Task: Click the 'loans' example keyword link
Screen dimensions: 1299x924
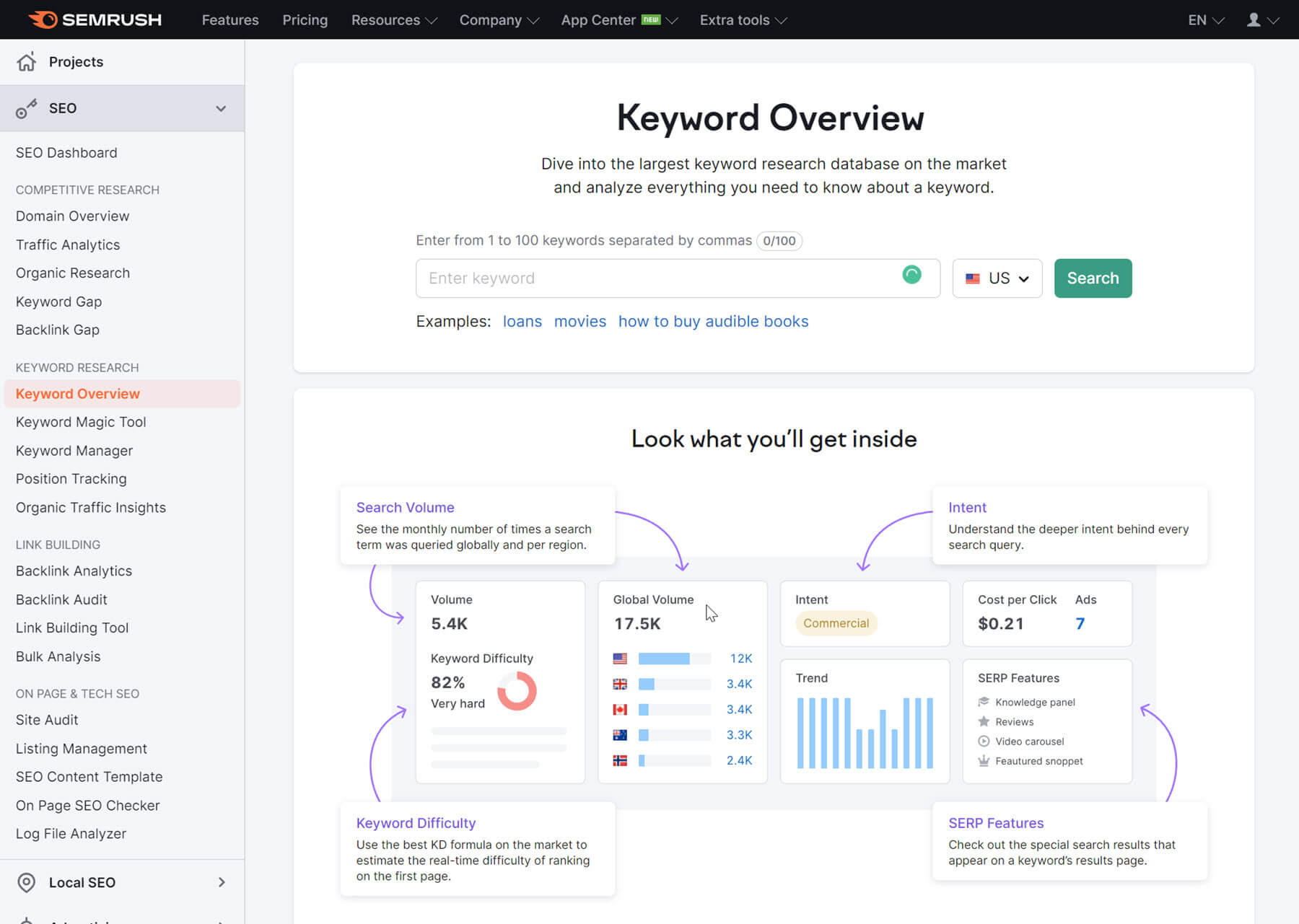Action: 522,321
